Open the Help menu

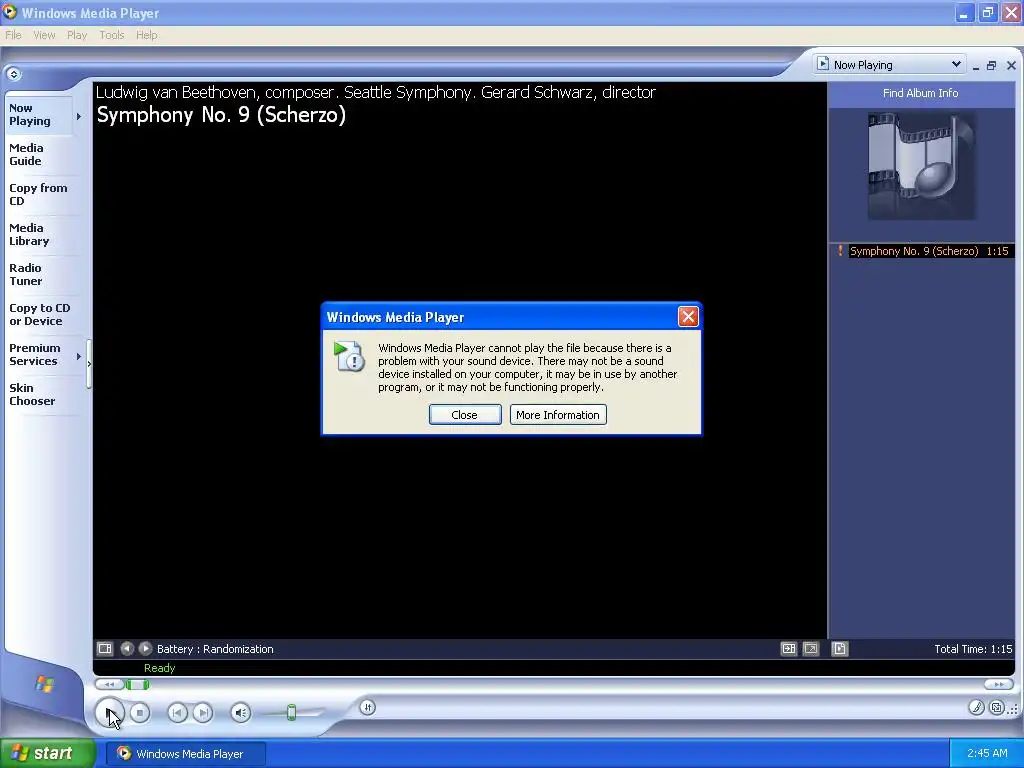[146, 35]
